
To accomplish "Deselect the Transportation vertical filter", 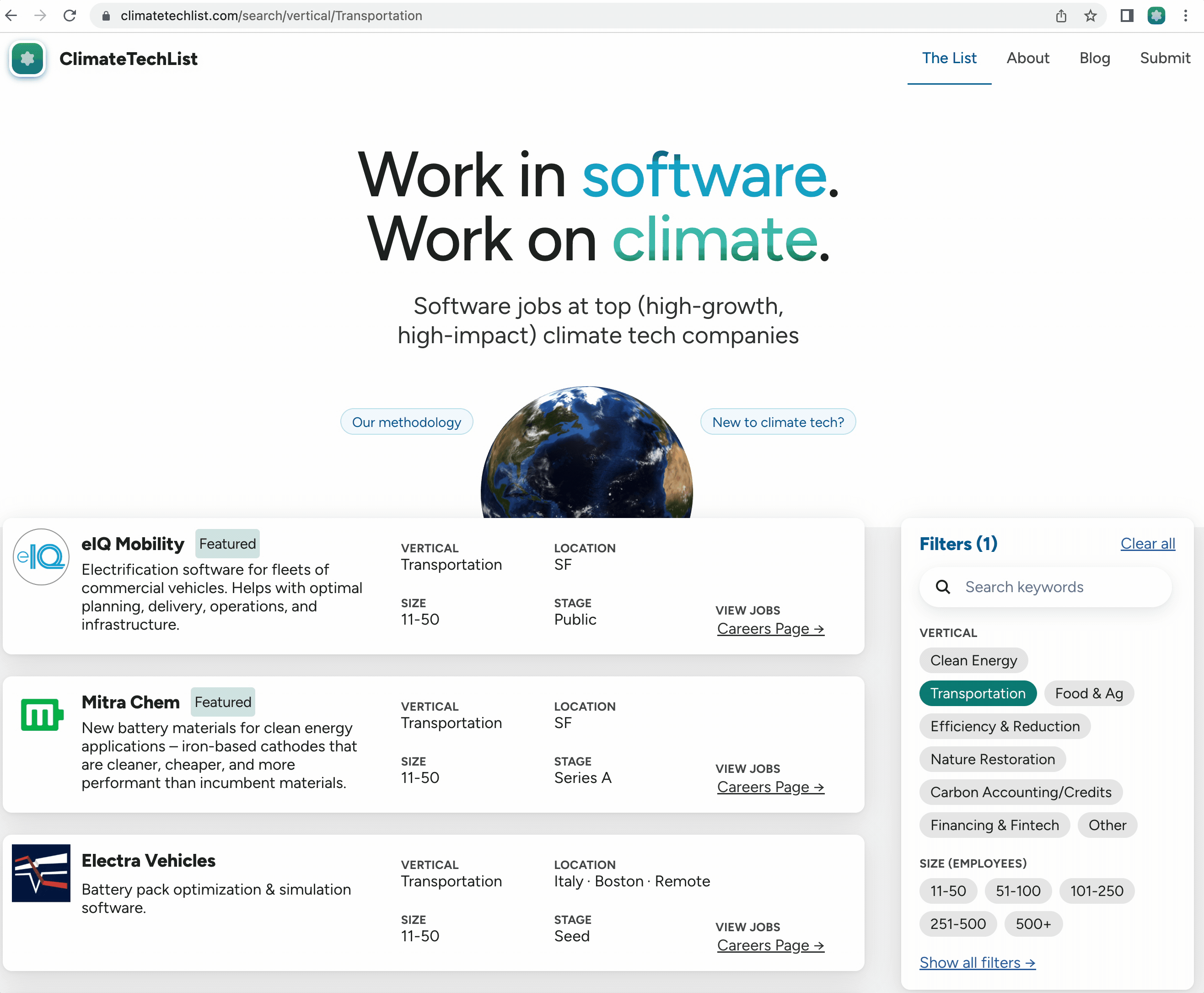I will click(978, 693).
